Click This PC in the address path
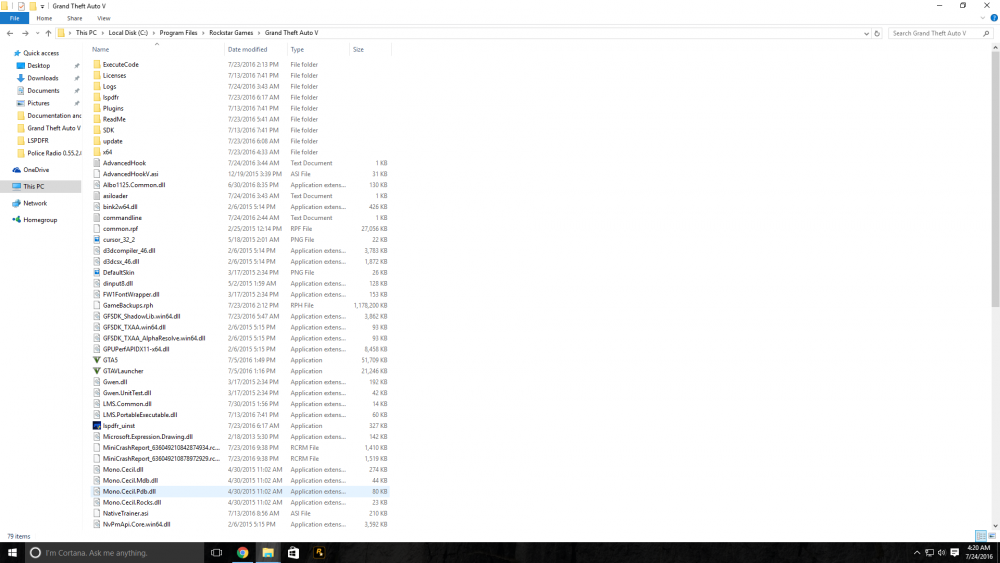The height and width of the screenshot is (563, 1000). (86, 33)
